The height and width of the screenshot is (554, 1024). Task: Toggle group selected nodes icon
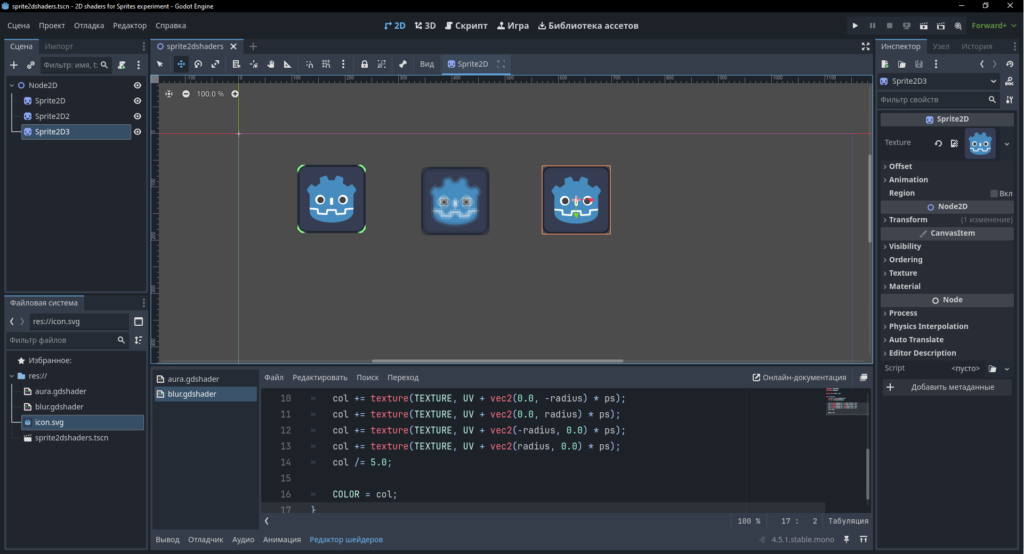381,64
